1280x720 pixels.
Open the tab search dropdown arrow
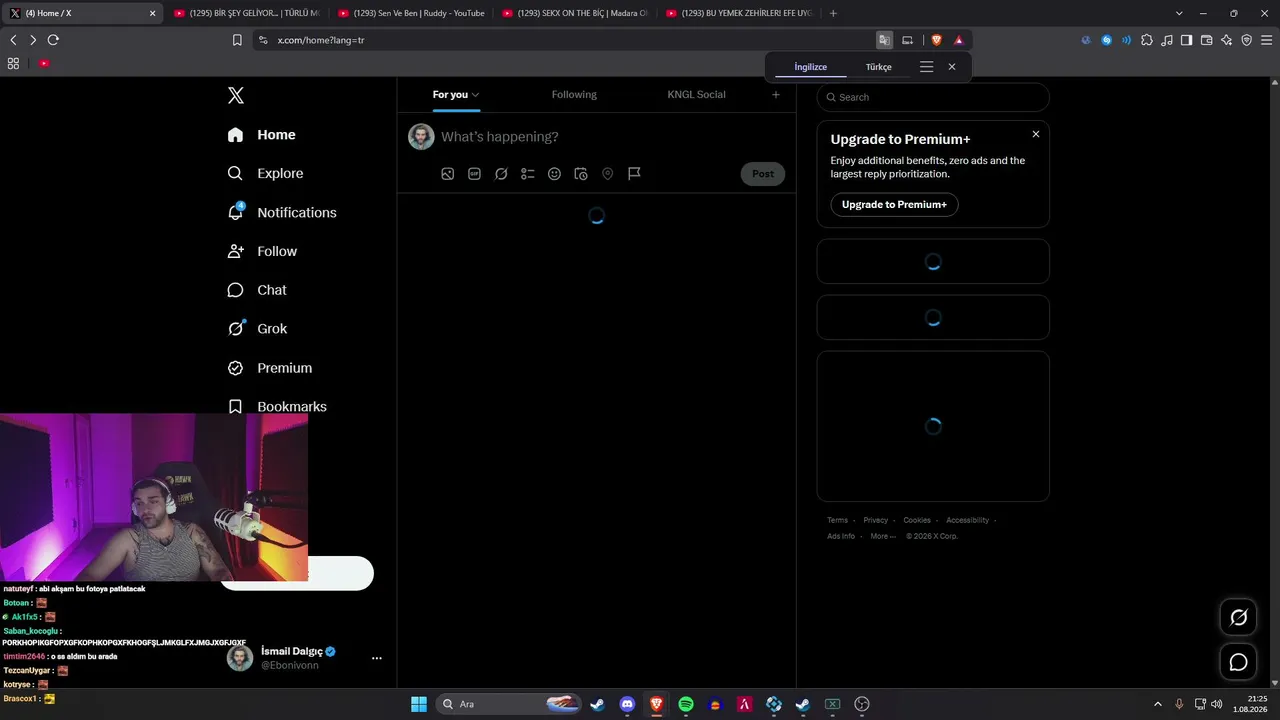pos(1179,13)
